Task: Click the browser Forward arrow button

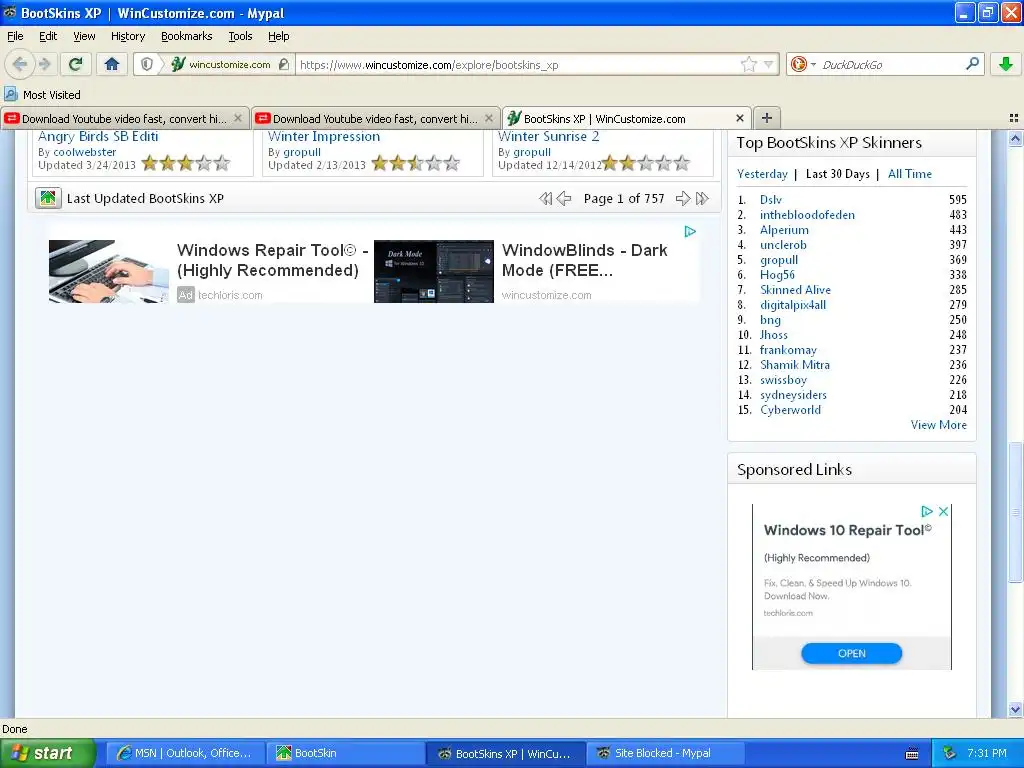Action: [45, 64]
